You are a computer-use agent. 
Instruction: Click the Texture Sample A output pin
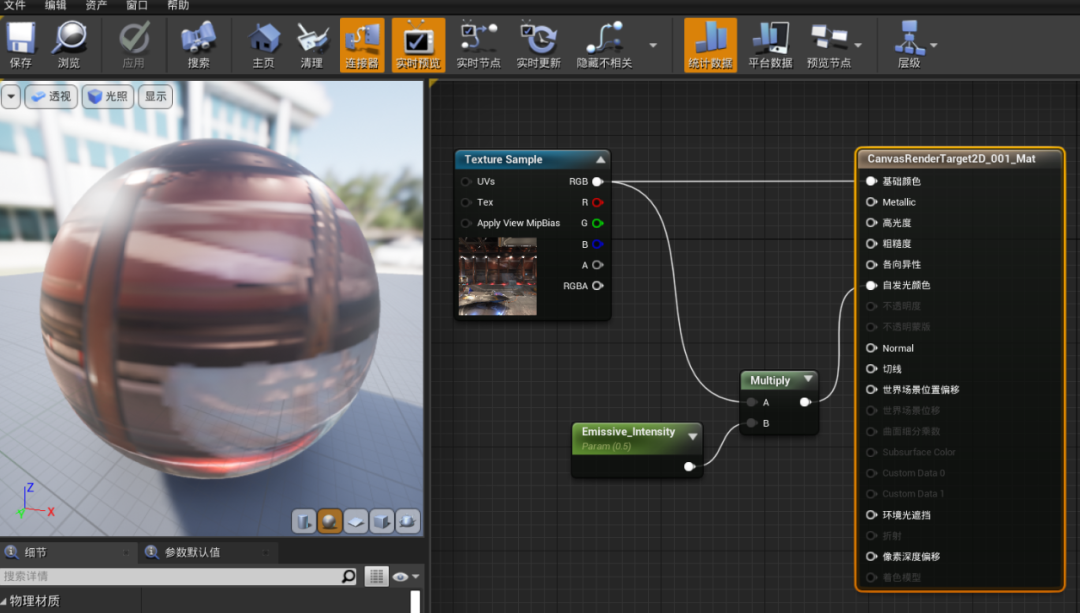[598, 265]
